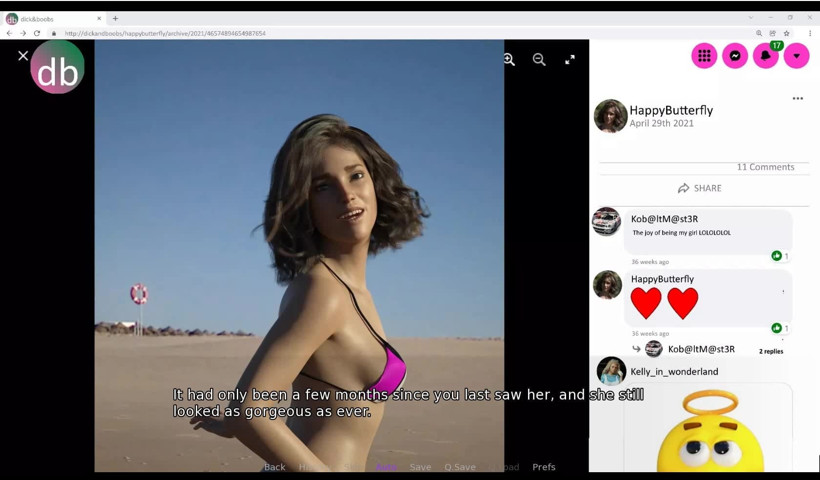The image size is (820, 480).
Task: Zoom out of the photo
Action: click(539, 60)
